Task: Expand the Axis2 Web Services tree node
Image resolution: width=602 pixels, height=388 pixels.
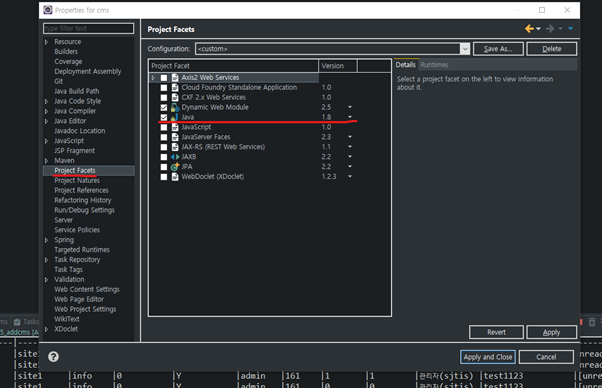Action: [153, 78]
